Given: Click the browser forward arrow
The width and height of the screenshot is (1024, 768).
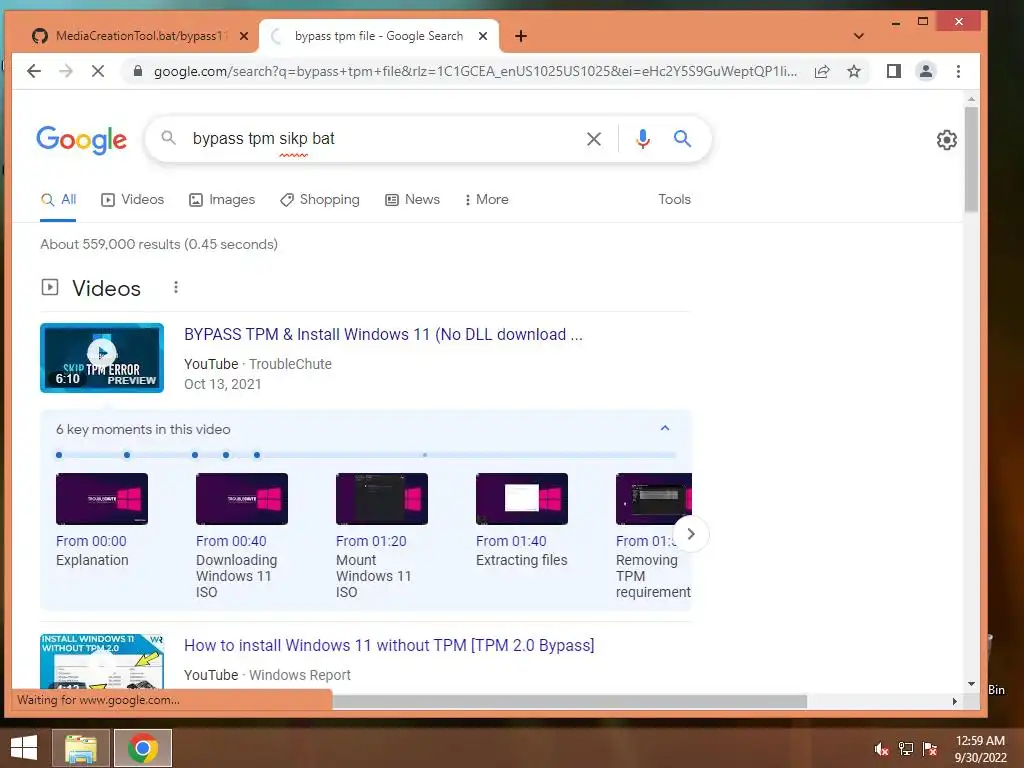Looking at the screenshot, I should coord(66,71).
